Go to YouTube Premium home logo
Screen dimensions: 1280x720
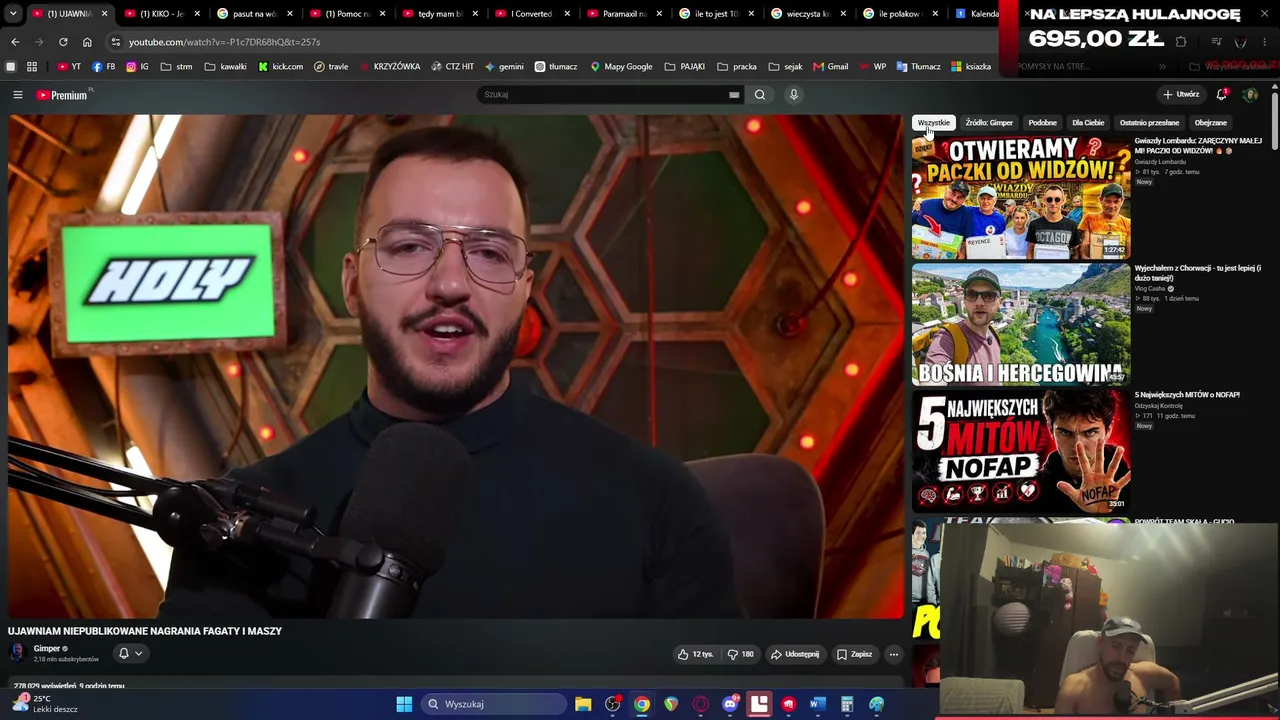pyautogui.click(x=63, y=95)
